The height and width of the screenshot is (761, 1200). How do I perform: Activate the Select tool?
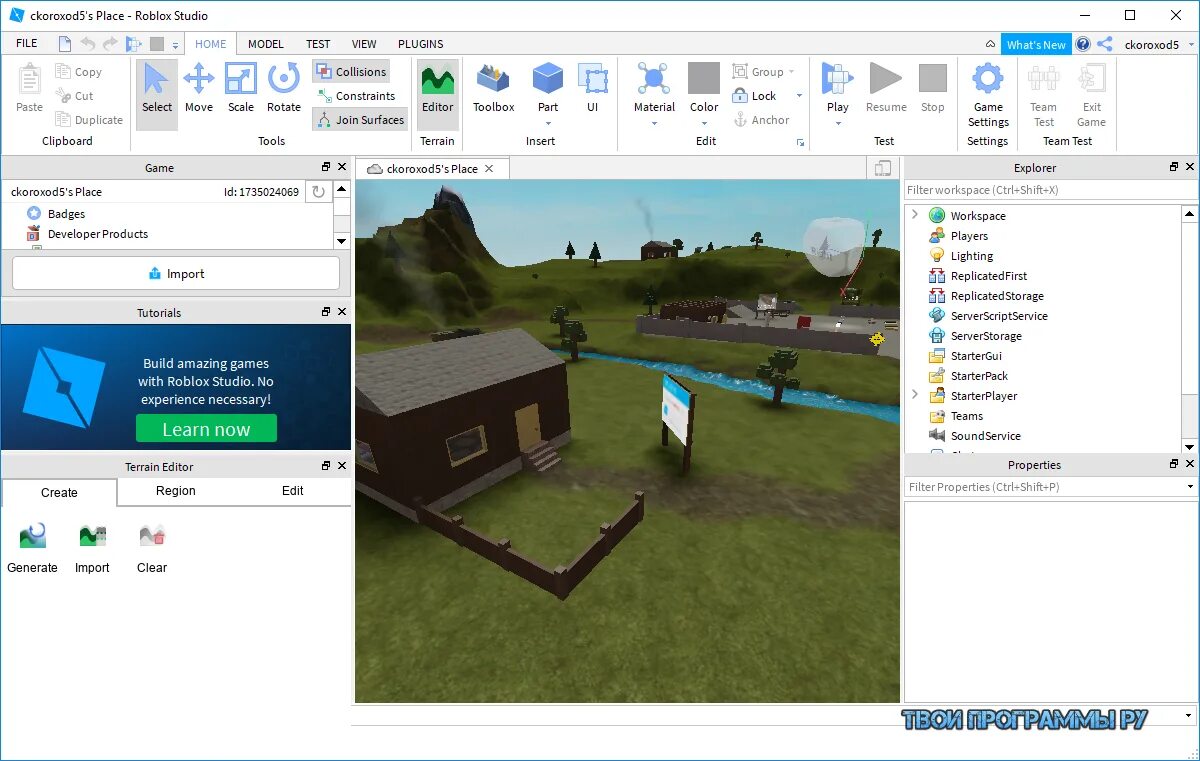coord(157,90)
